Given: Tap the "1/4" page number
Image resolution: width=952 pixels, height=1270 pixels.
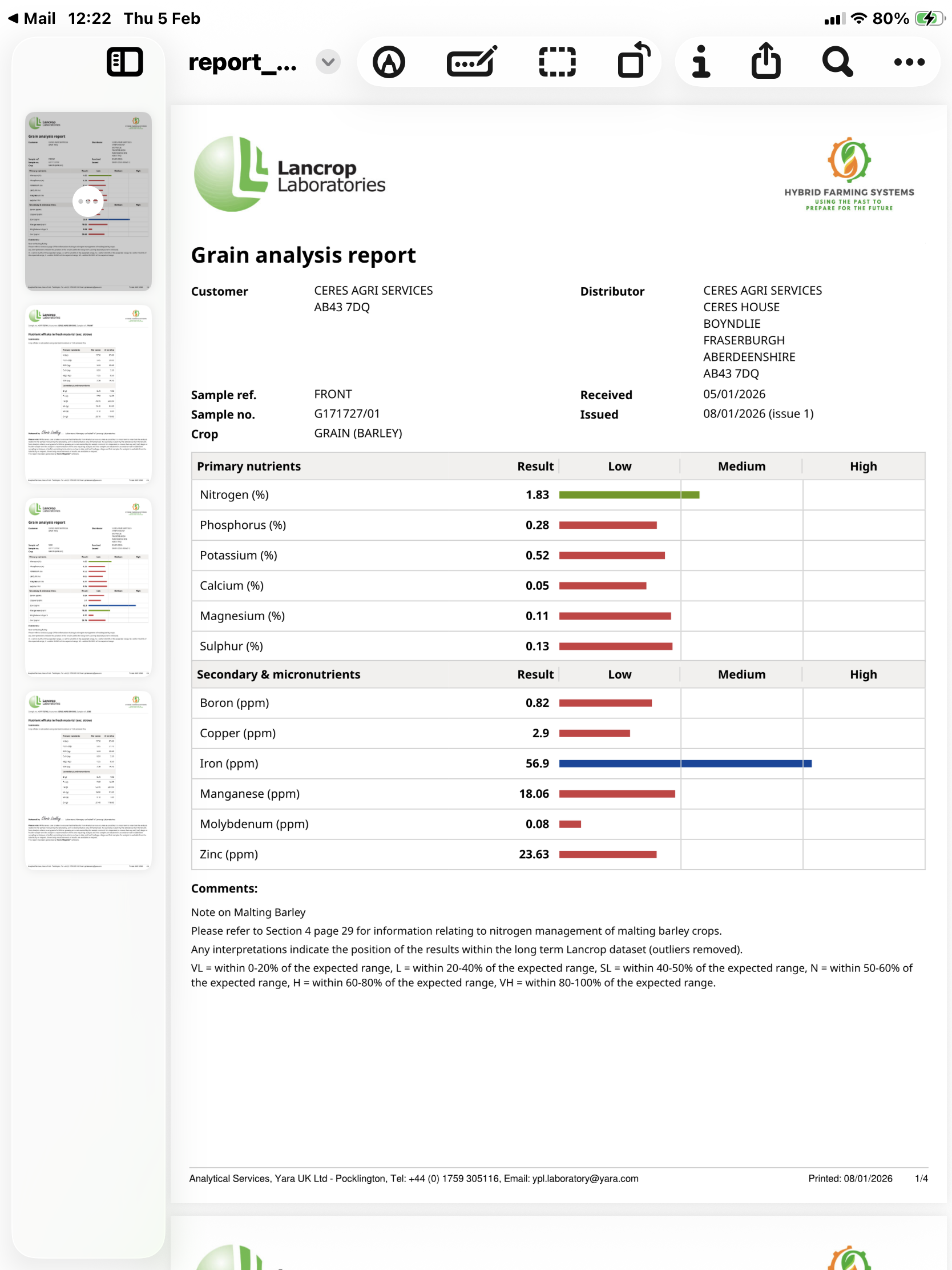Looking at the screenshot, I should point(922,1179).
